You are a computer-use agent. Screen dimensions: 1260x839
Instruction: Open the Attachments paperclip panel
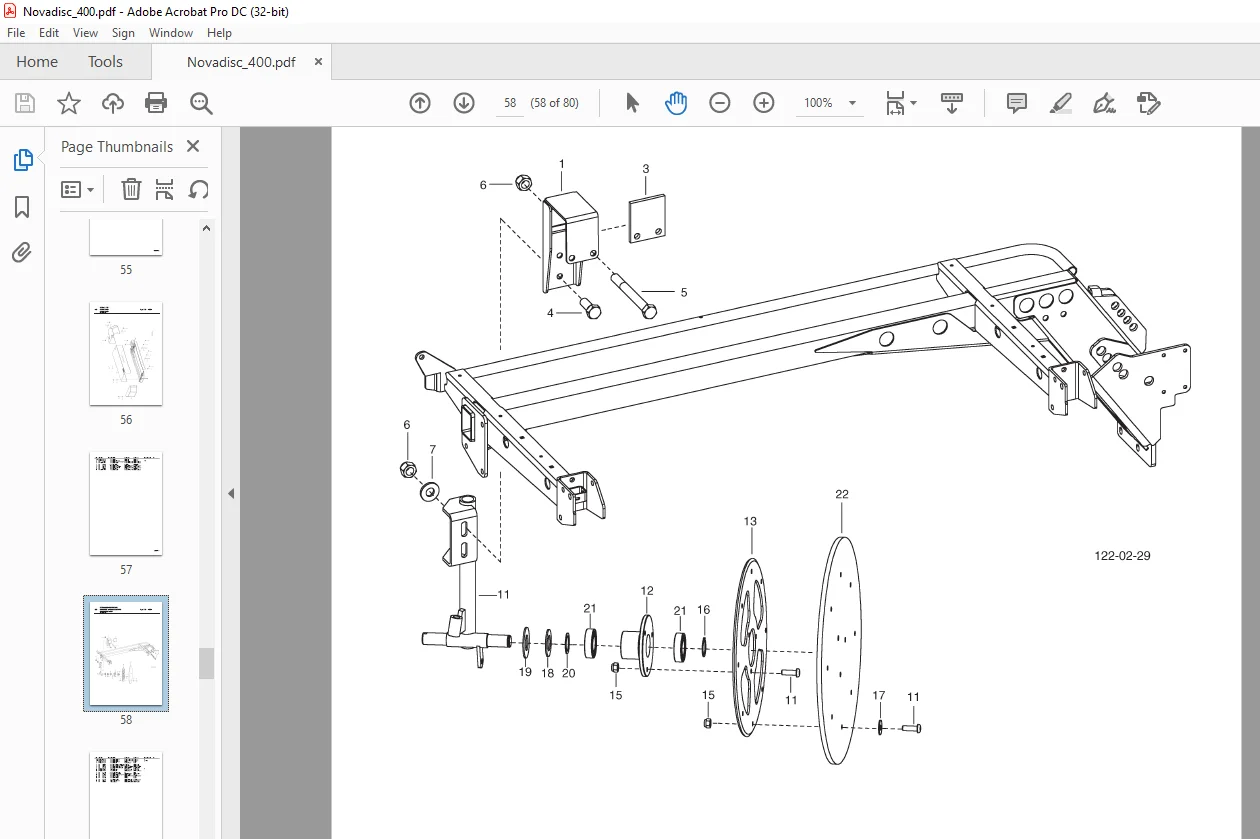pyautogui.click(x=22, y=252)
